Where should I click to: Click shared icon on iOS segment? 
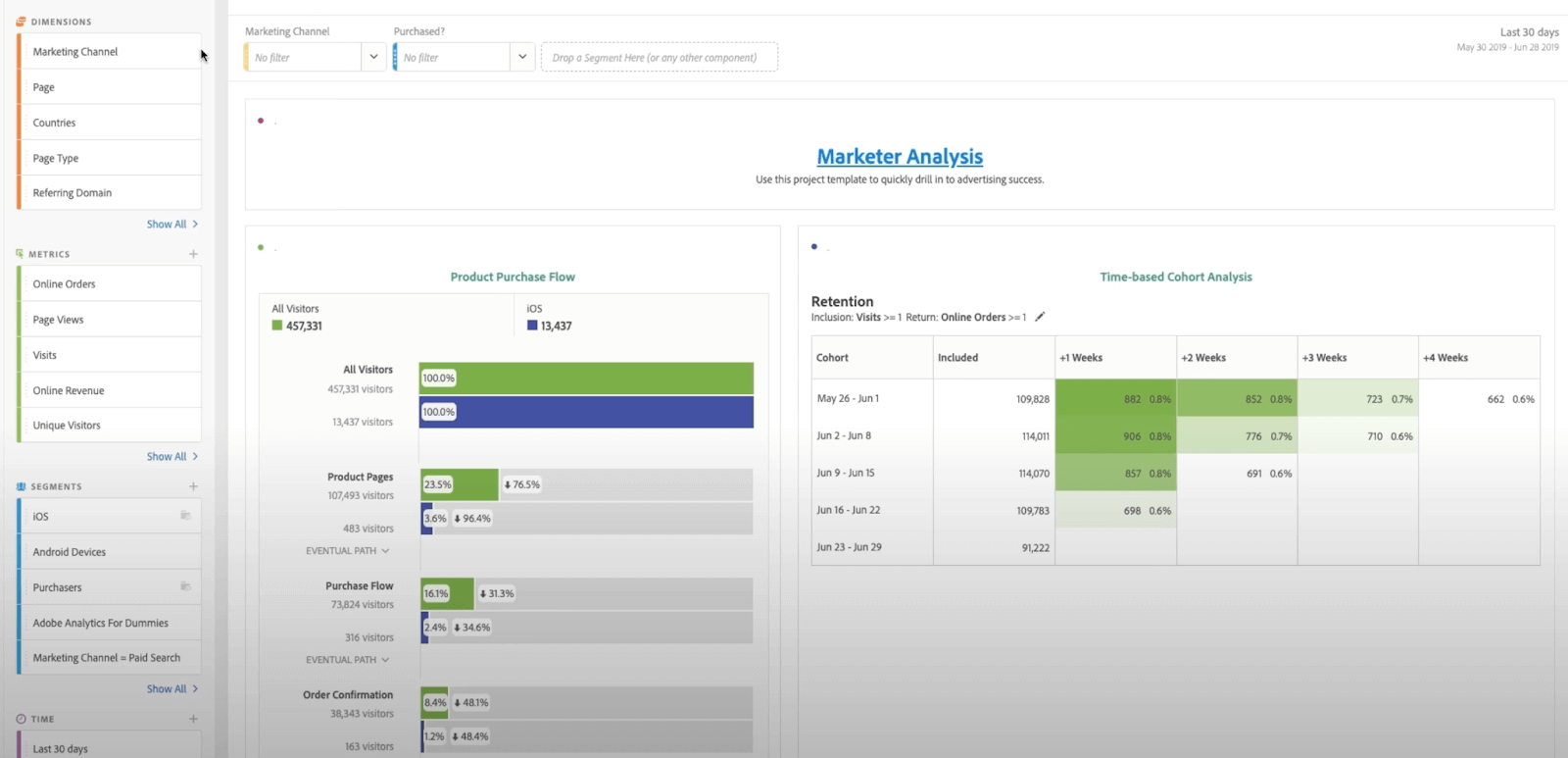point(185,516)
